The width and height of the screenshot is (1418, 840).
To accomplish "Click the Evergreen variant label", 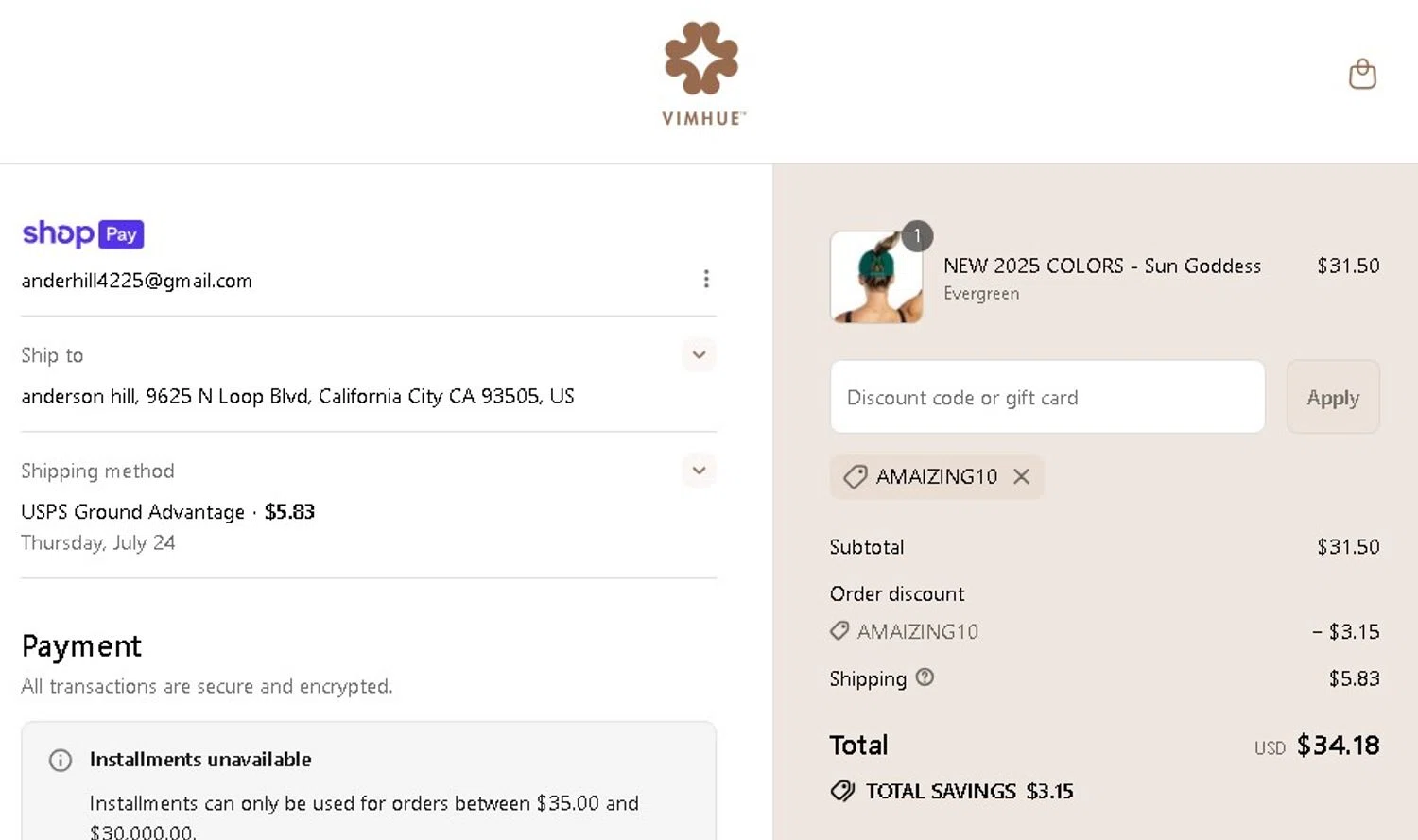I will point(981,294).
